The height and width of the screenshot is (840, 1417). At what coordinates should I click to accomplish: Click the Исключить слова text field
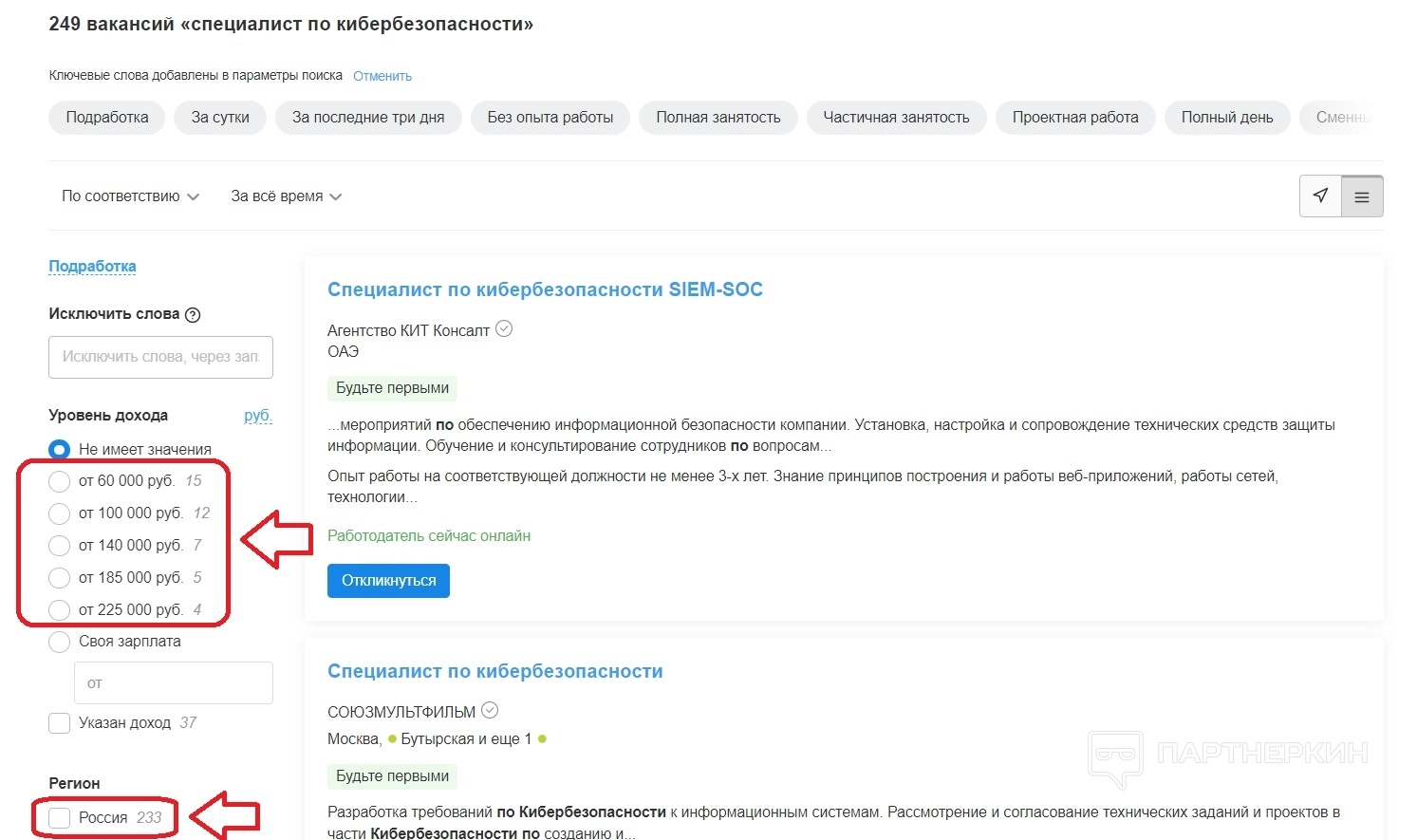click(x=160, y=357)
